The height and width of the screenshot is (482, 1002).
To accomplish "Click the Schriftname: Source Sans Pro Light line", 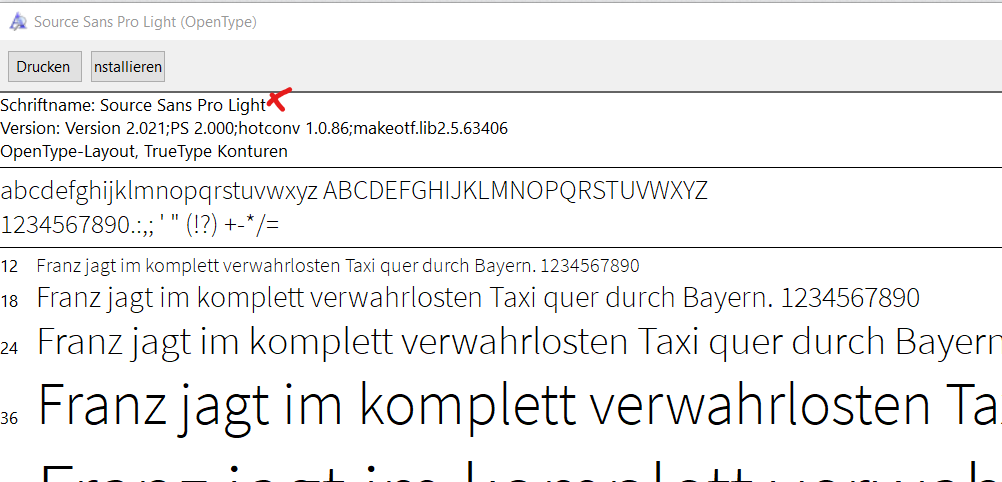I will (133, 105).
